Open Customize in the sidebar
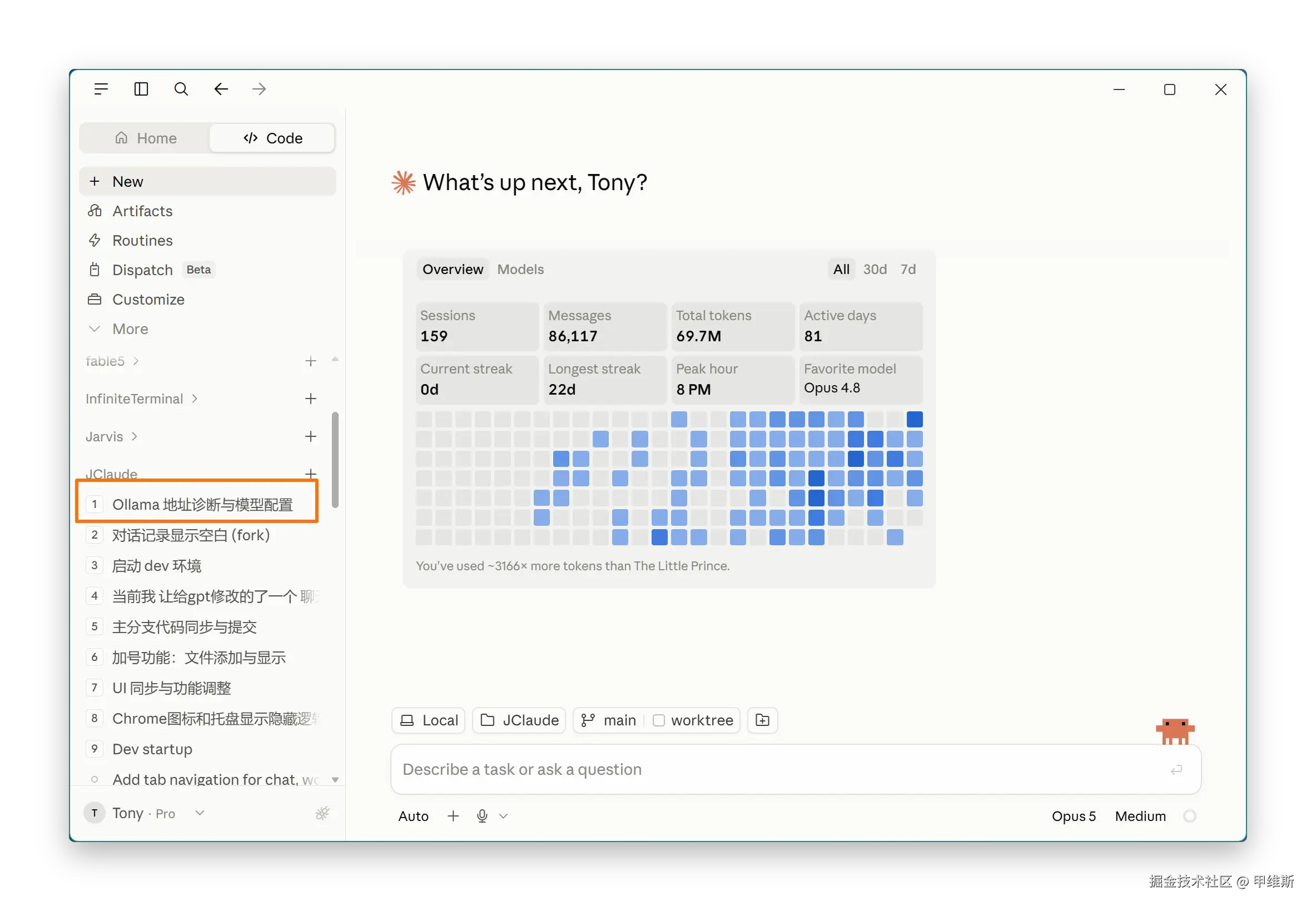Image resolution: width=1316 pixels, height=911 pixels. pos(207,300)
